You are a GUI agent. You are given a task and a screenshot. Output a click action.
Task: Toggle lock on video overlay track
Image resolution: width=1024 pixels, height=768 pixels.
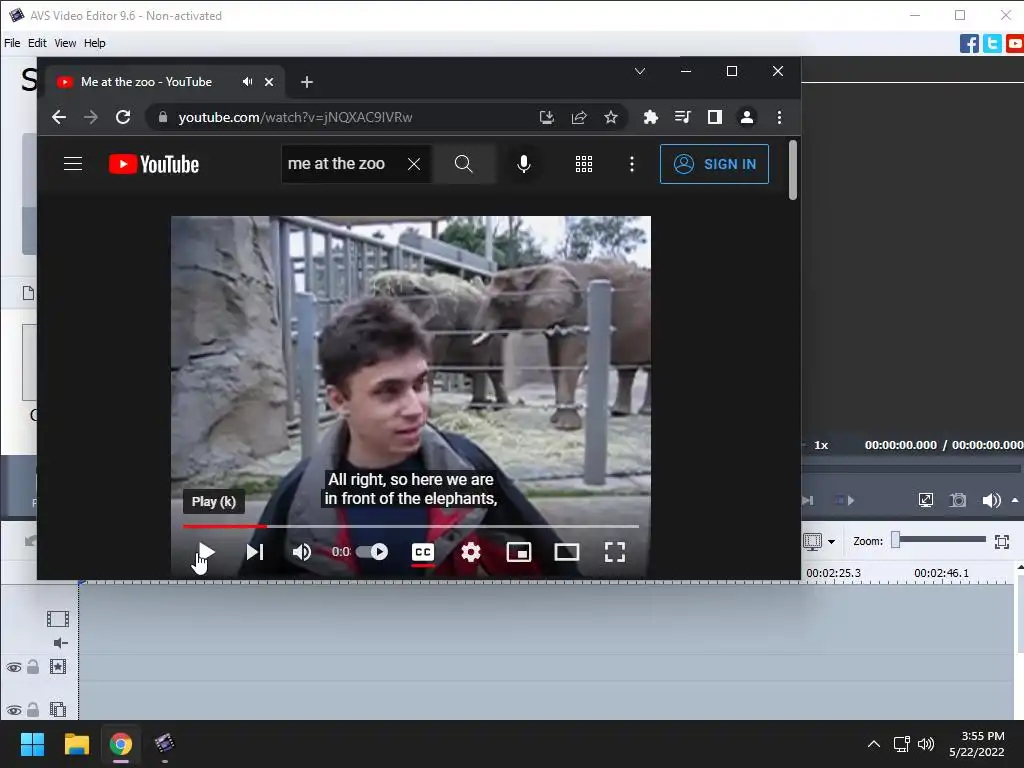(33, 709)
